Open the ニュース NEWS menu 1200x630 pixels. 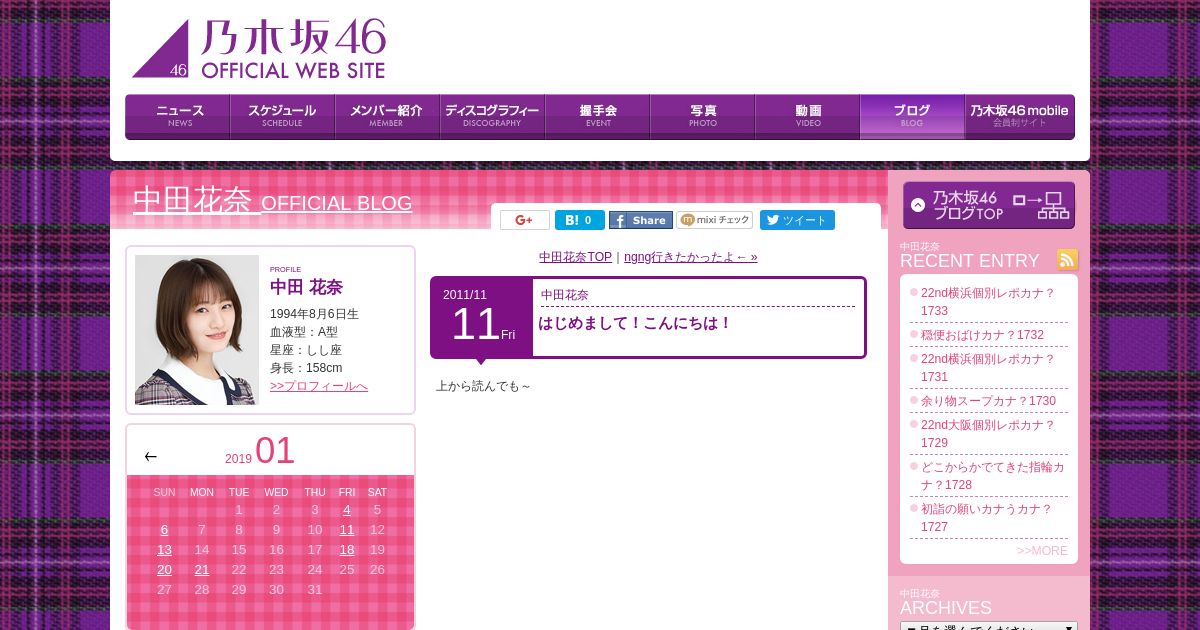178,117
